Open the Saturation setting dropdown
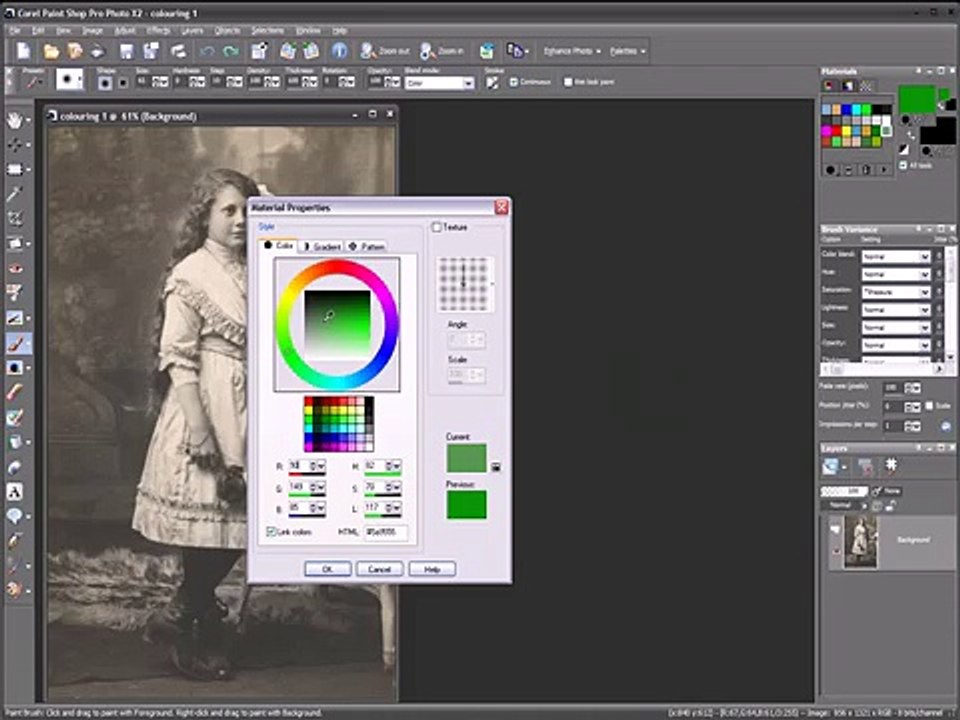 pos(896,292)
